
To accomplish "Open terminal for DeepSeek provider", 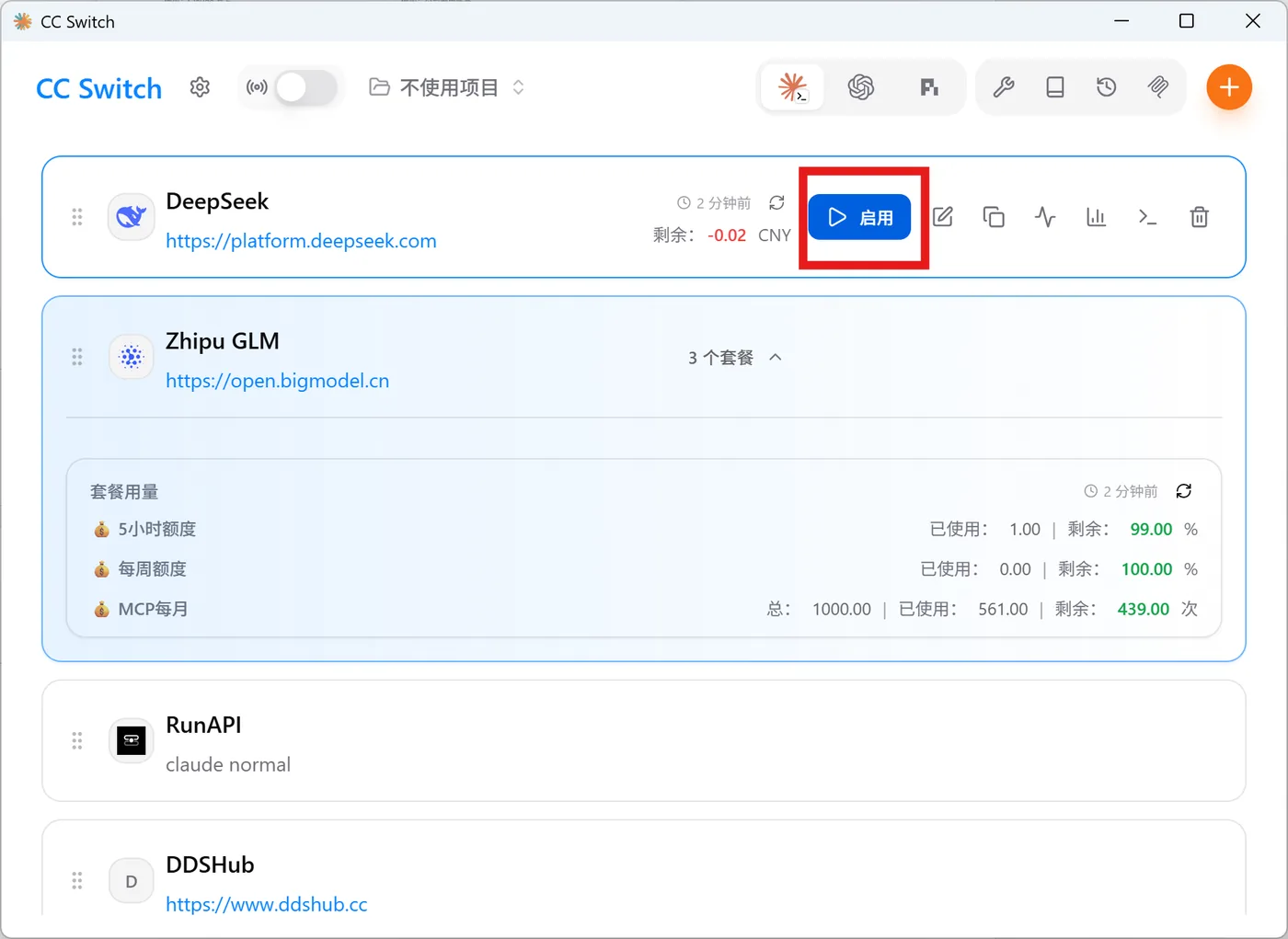I will (1147, 217).
